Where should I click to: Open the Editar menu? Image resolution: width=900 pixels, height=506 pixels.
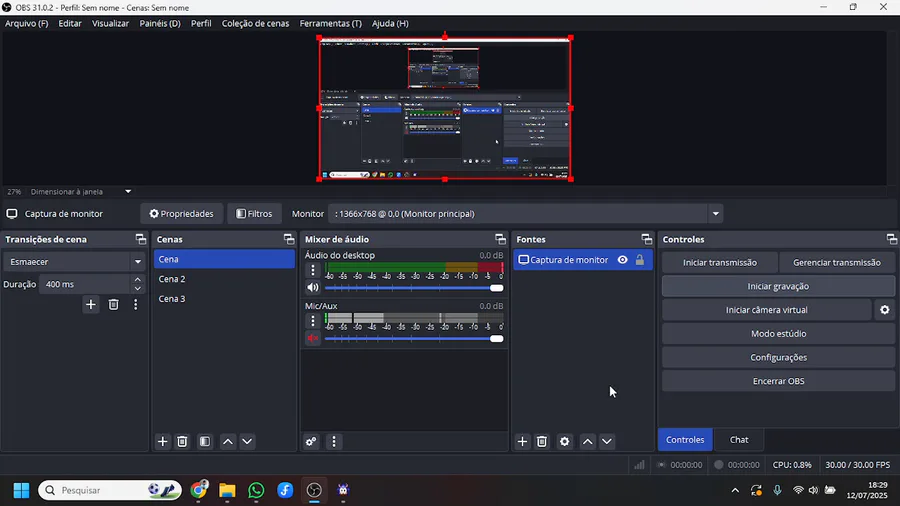[x=70, y=24]
